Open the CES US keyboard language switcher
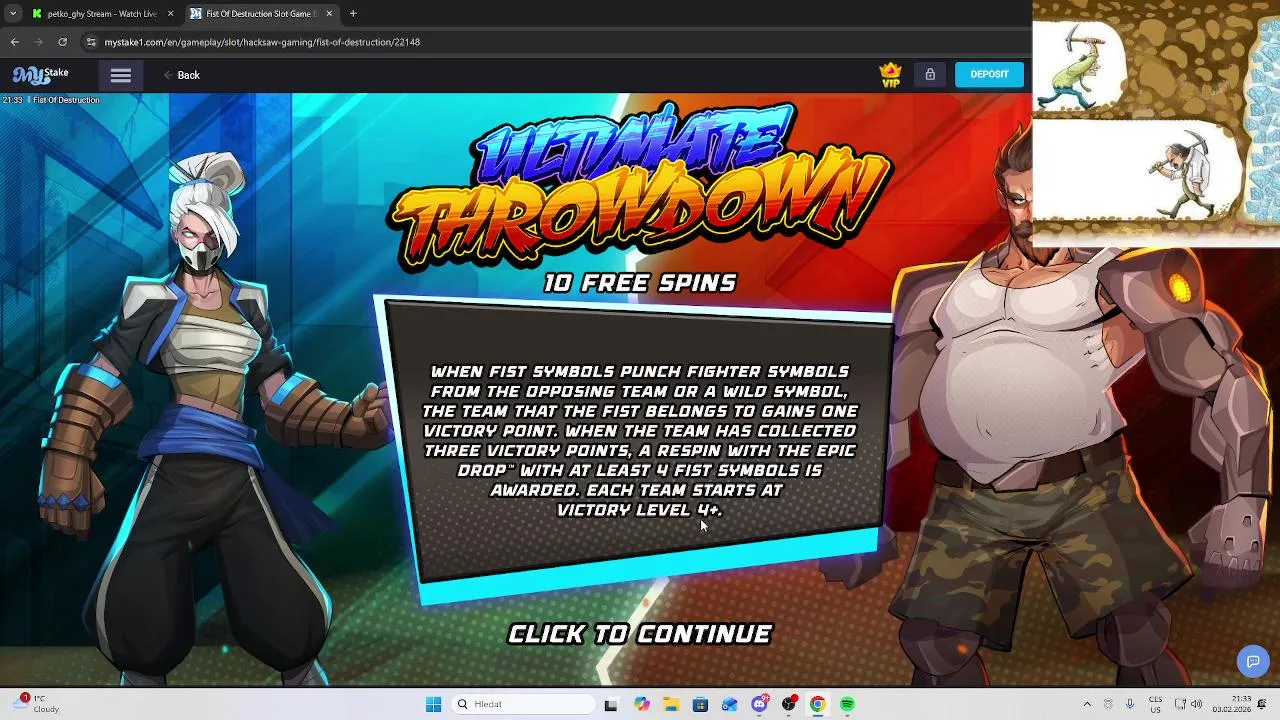Screen dimensions: 1280x720 click(x=1156, y=704)
